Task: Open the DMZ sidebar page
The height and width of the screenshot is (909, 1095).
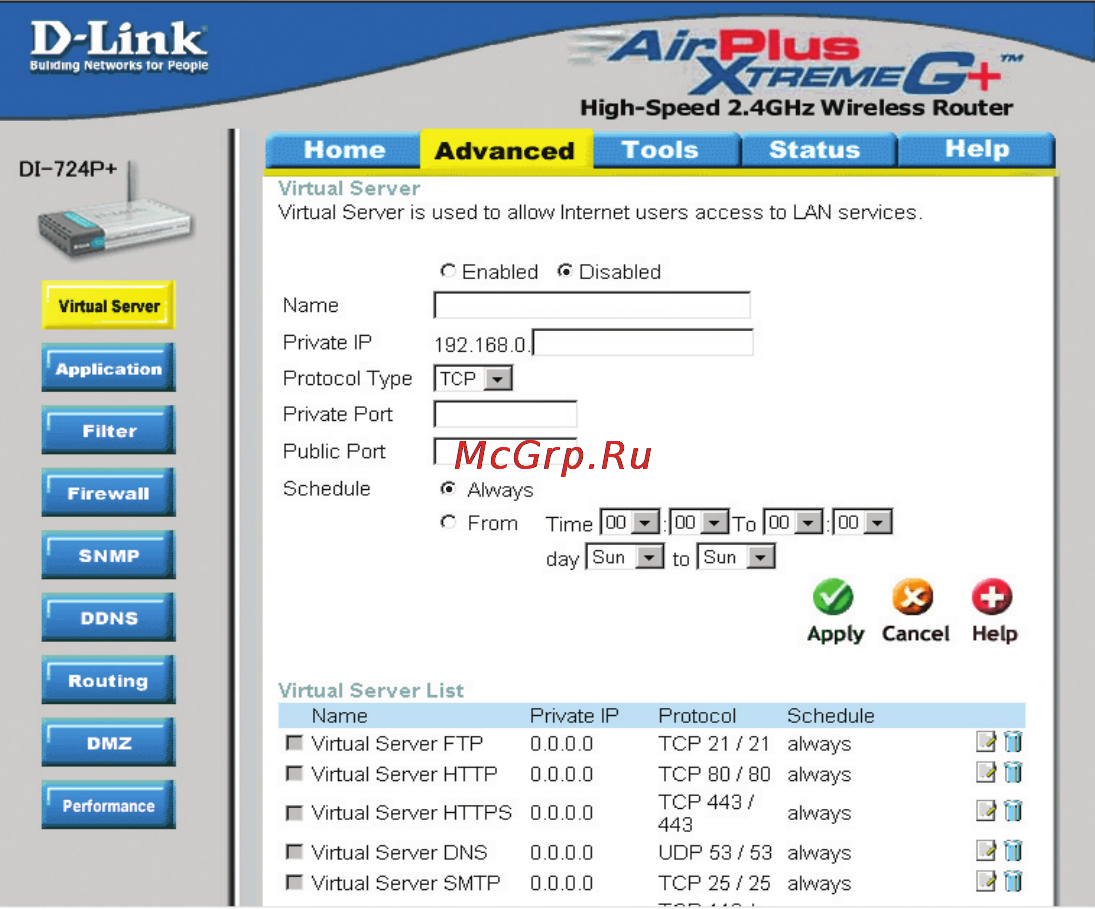Action: pyautogui.click(x=108, y=743)
